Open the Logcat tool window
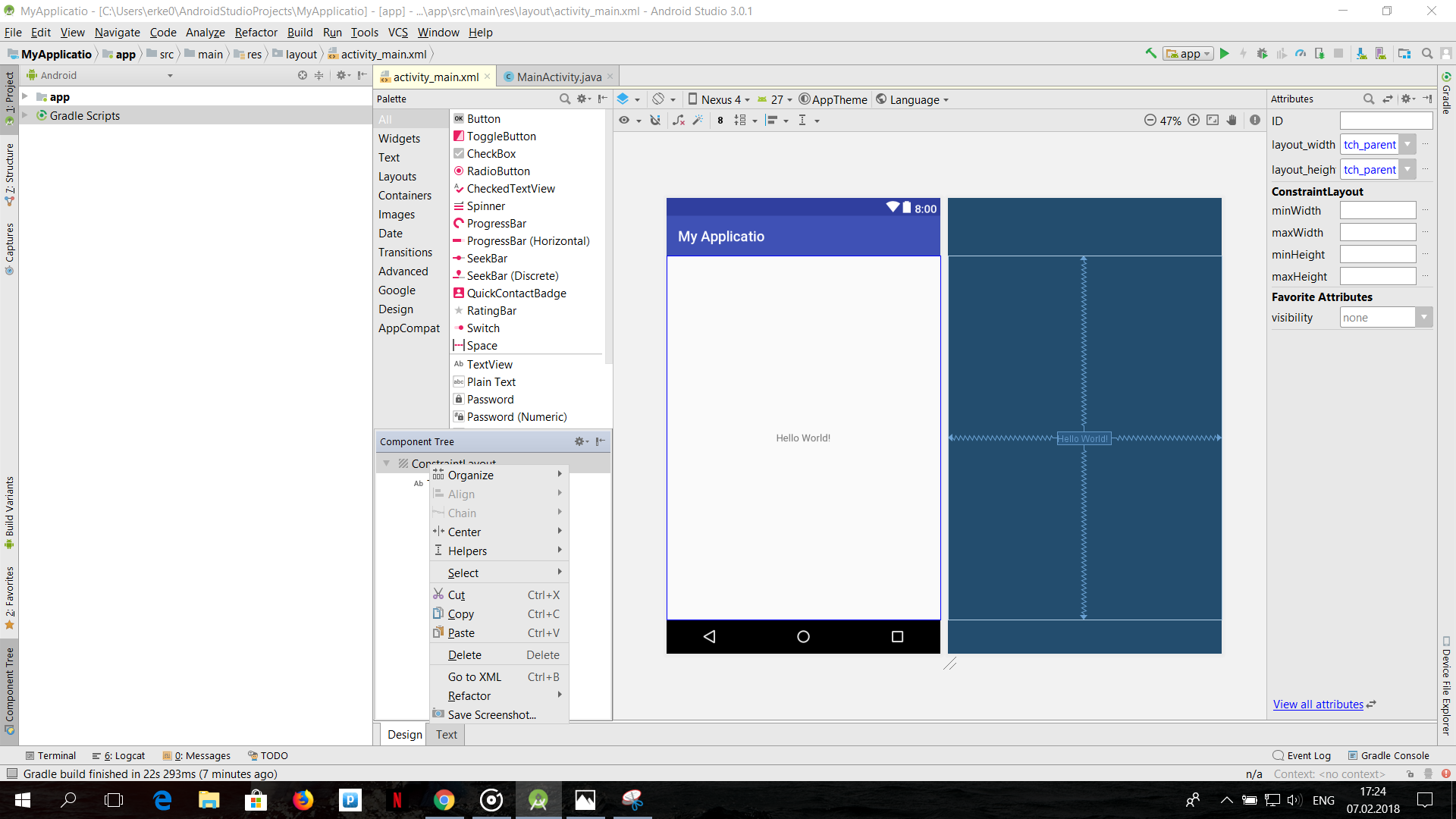The image size is (1456, 819). tap(118, 755)
